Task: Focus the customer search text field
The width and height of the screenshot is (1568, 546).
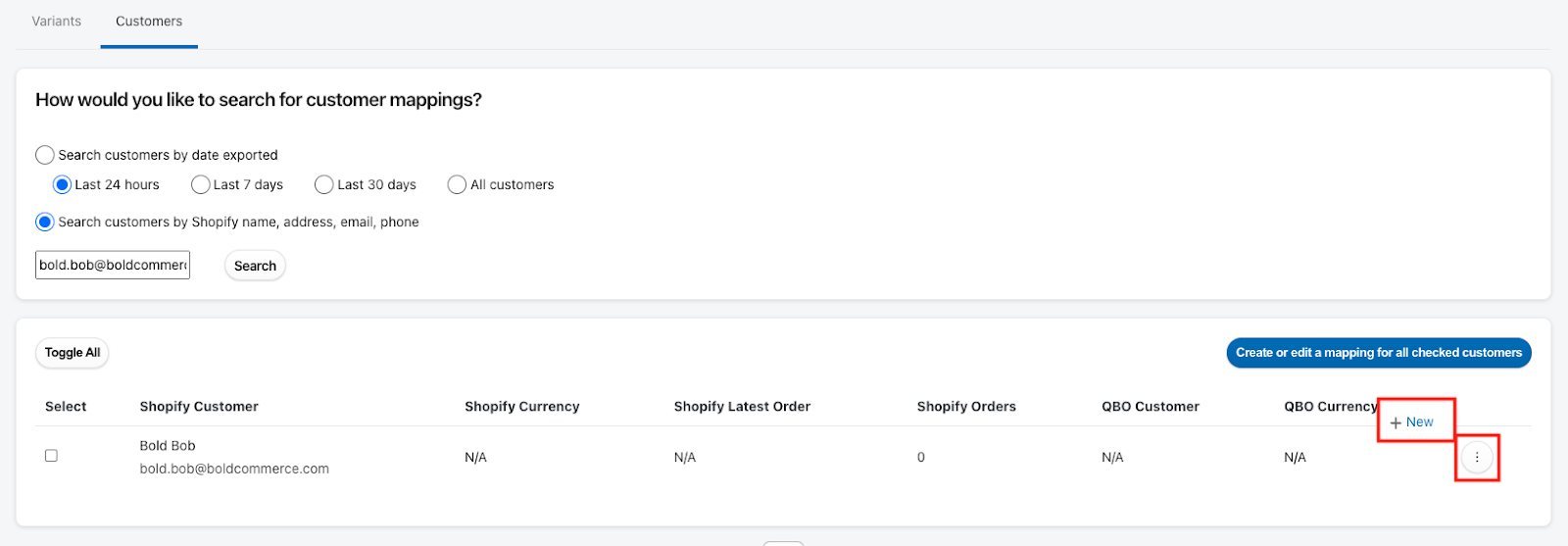Action: (113, 265)
